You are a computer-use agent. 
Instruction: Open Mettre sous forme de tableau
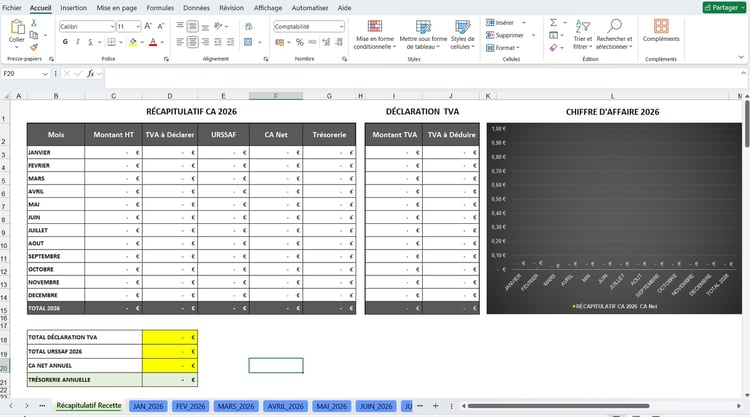point(423,34)
